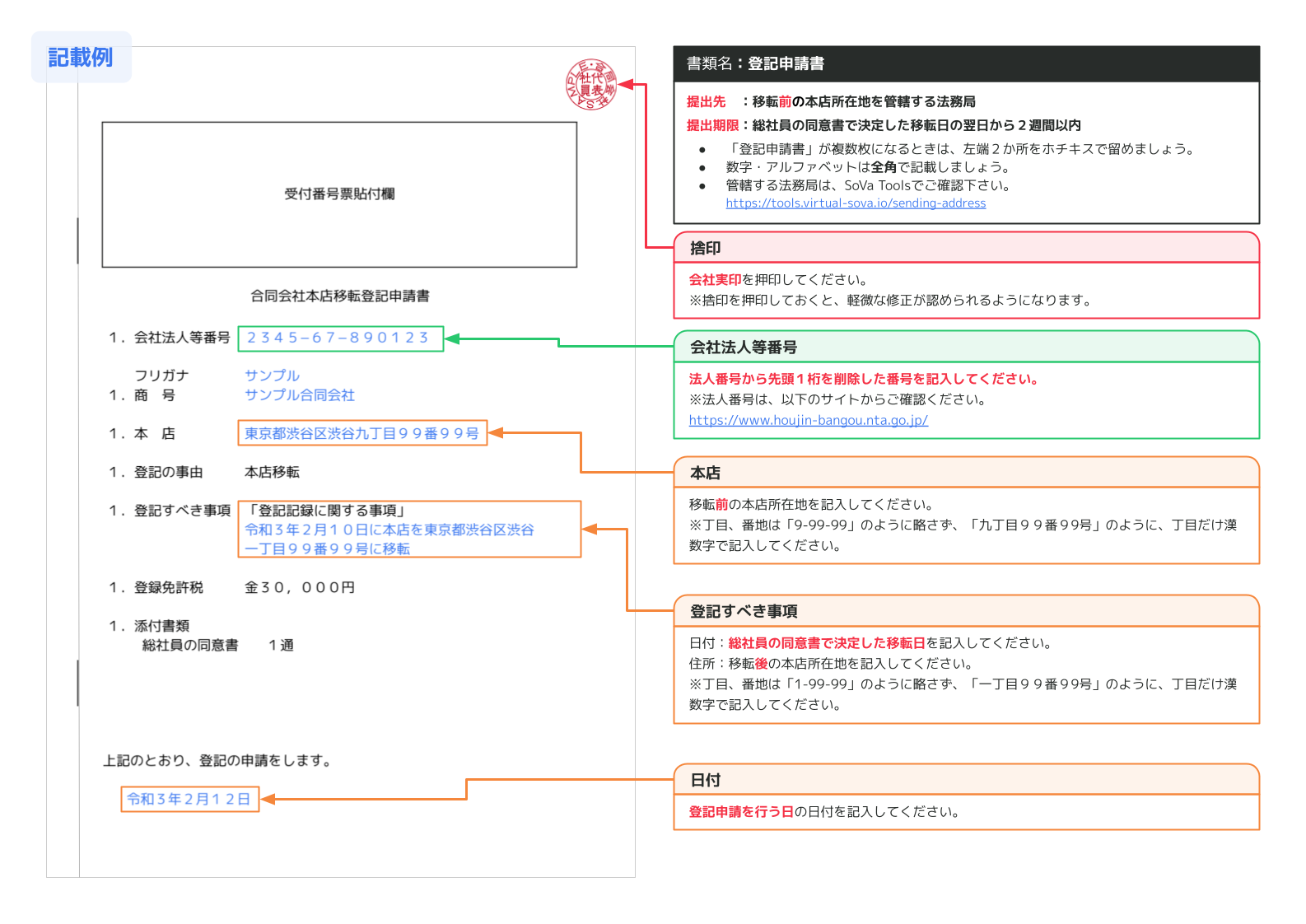Click the green 会社法人等番号 panel header
The height and width of the screenshot is (924, 1306).
[966, 347]
